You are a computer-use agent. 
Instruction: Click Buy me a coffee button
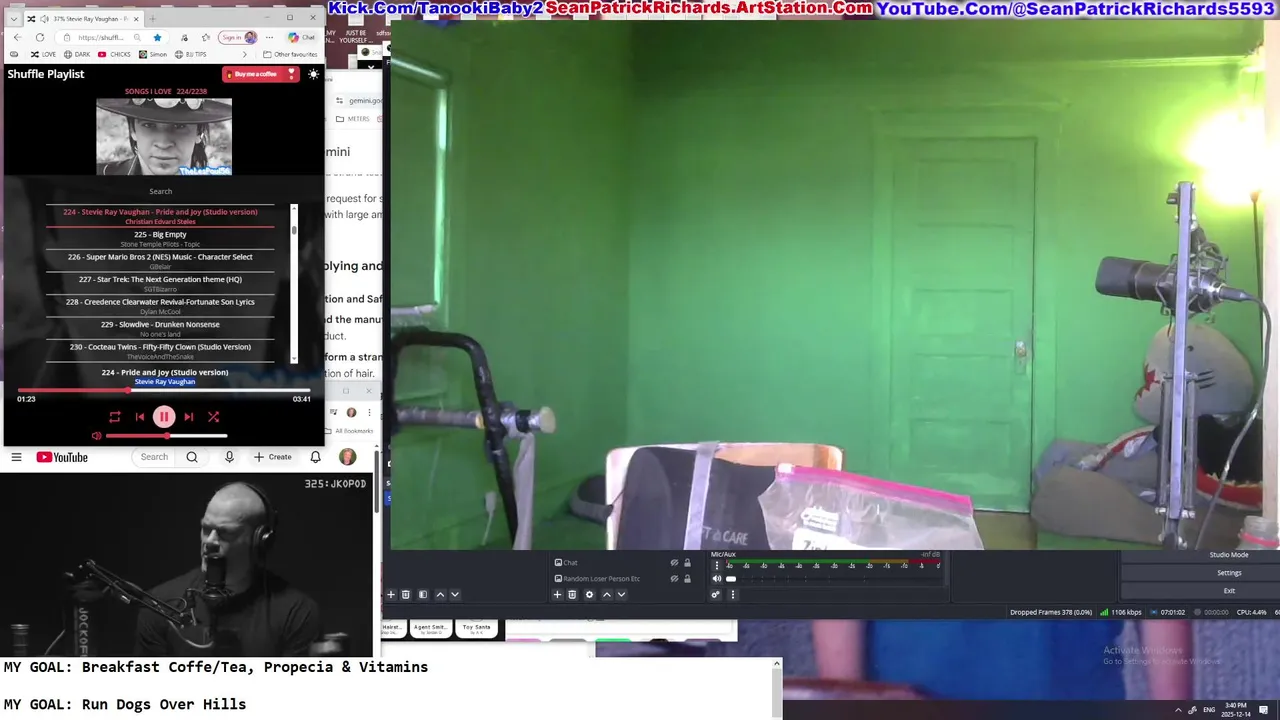coord(260,74)
